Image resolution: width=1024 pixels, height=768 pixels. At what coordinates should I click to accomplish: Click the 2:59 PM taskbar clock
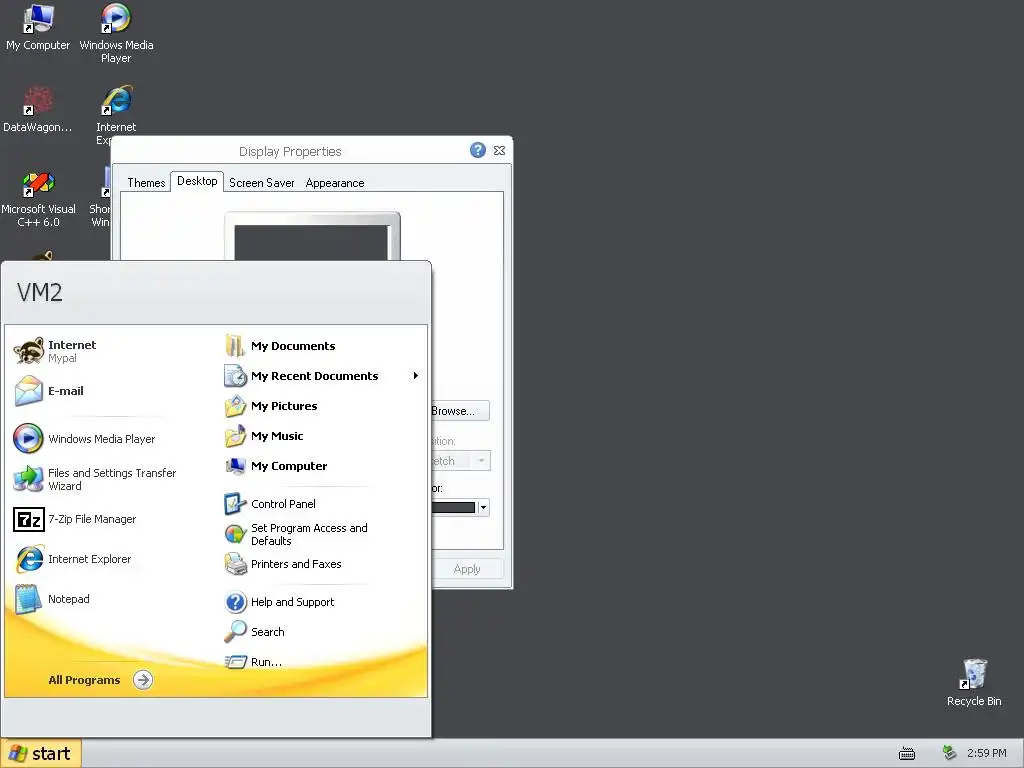point(987,753)
